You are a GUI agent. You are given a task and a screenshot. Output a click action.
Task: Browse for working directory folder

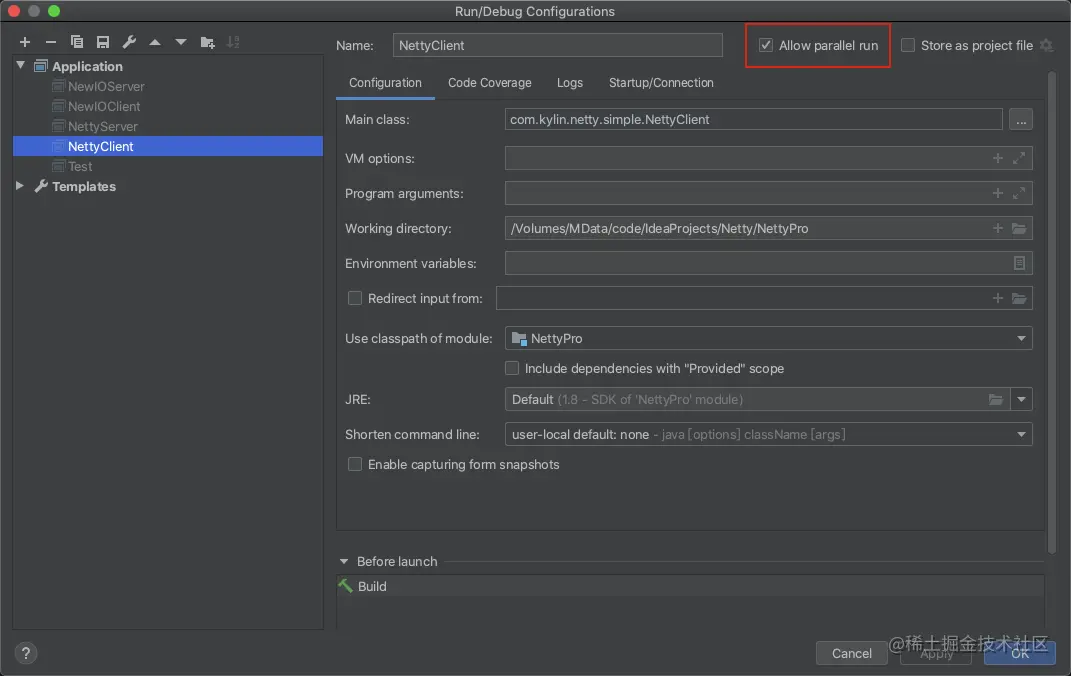1018,228
